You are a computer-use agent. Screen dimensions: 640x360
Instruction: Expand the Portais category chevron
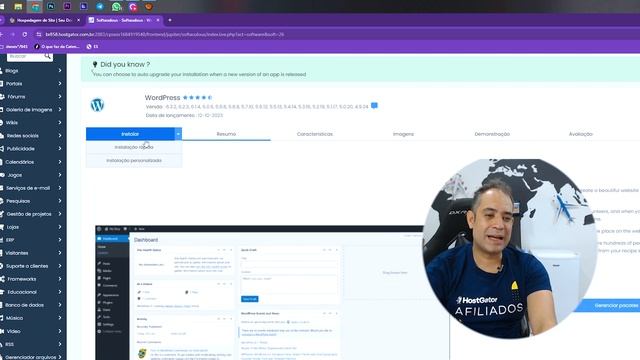pyautogui.click(x=60, y=84)
